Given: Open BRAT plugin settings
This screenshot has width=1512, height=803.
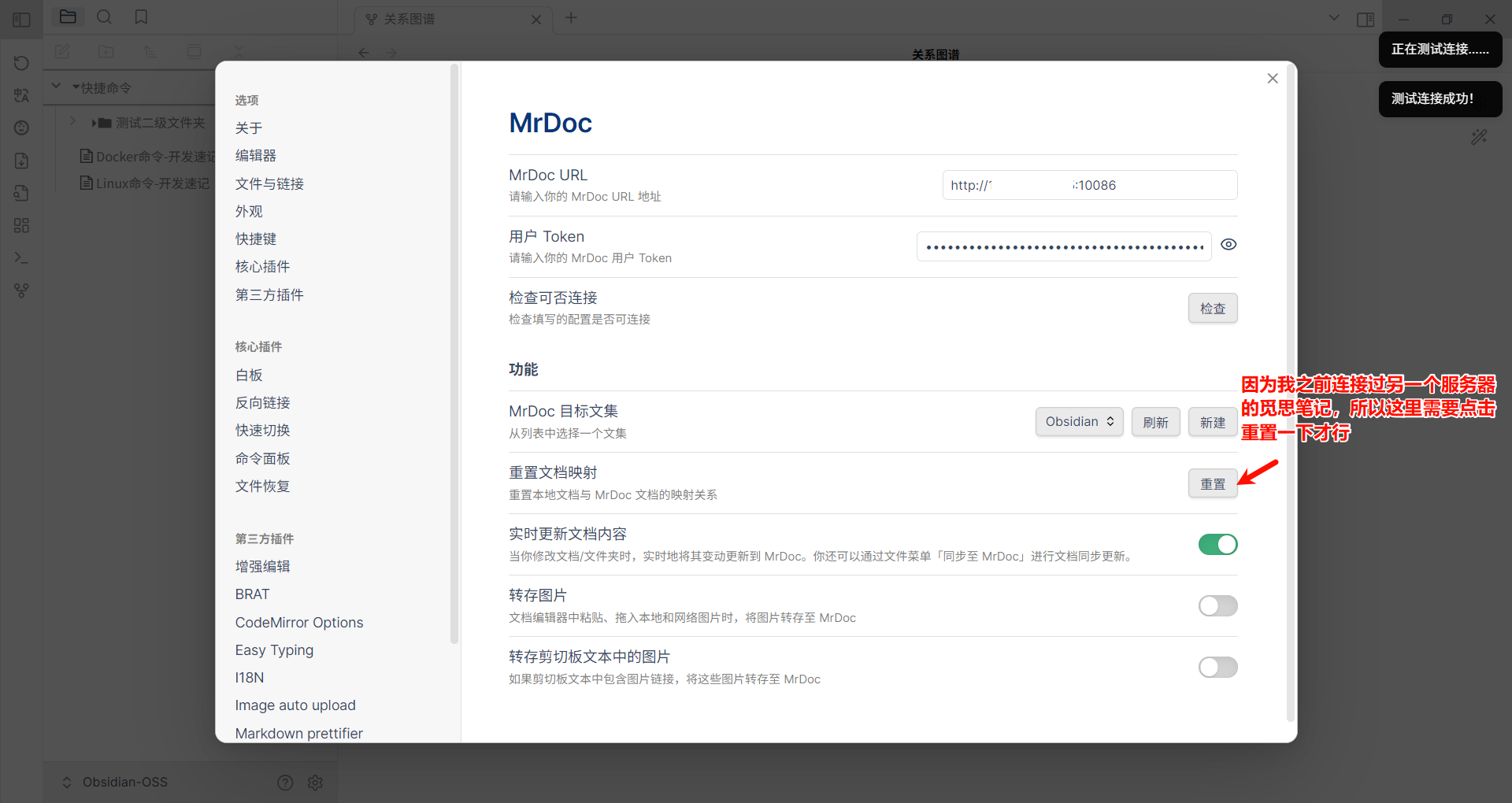Looking at the screenshot, I should tap(252, 594).
